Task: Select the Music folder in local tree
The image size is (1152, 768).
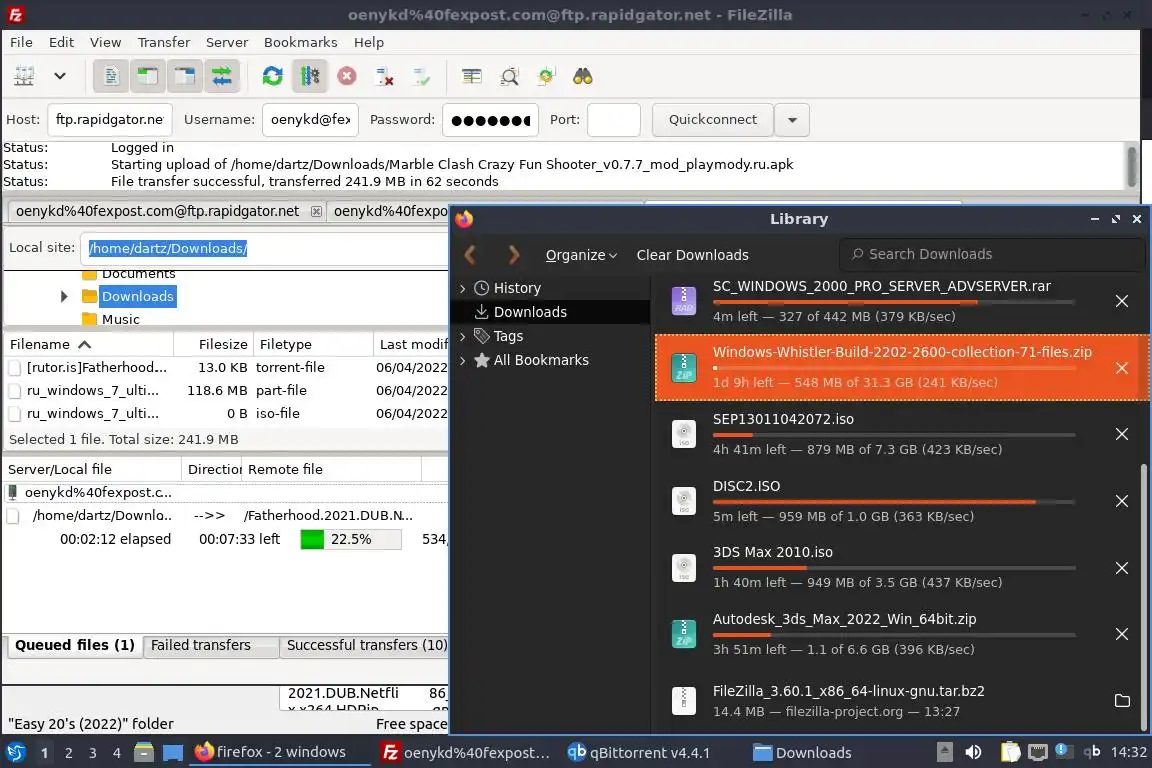Action: [120, 319]
